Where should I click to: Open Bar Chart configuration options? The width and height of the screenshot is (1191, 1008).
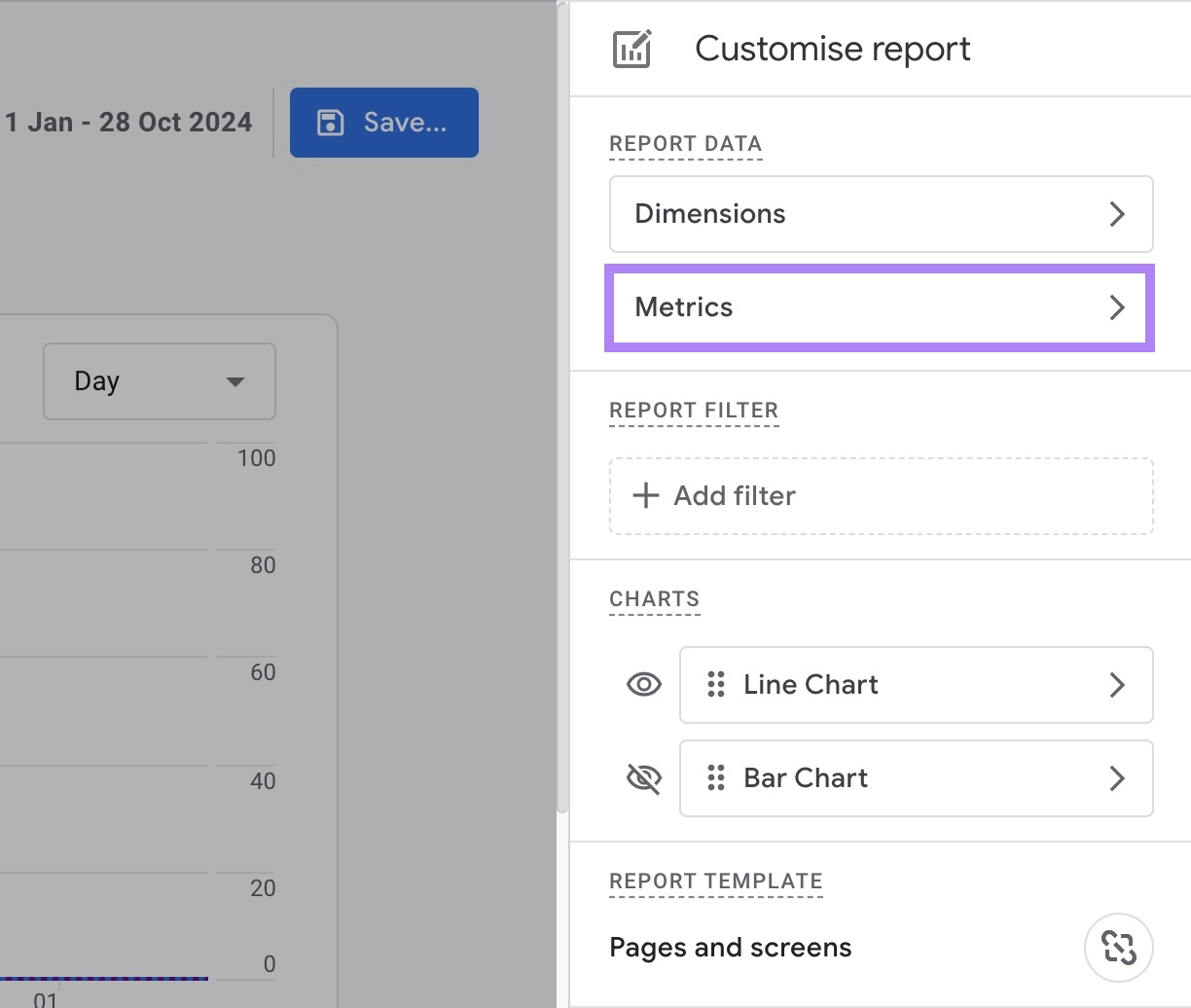1117,778
